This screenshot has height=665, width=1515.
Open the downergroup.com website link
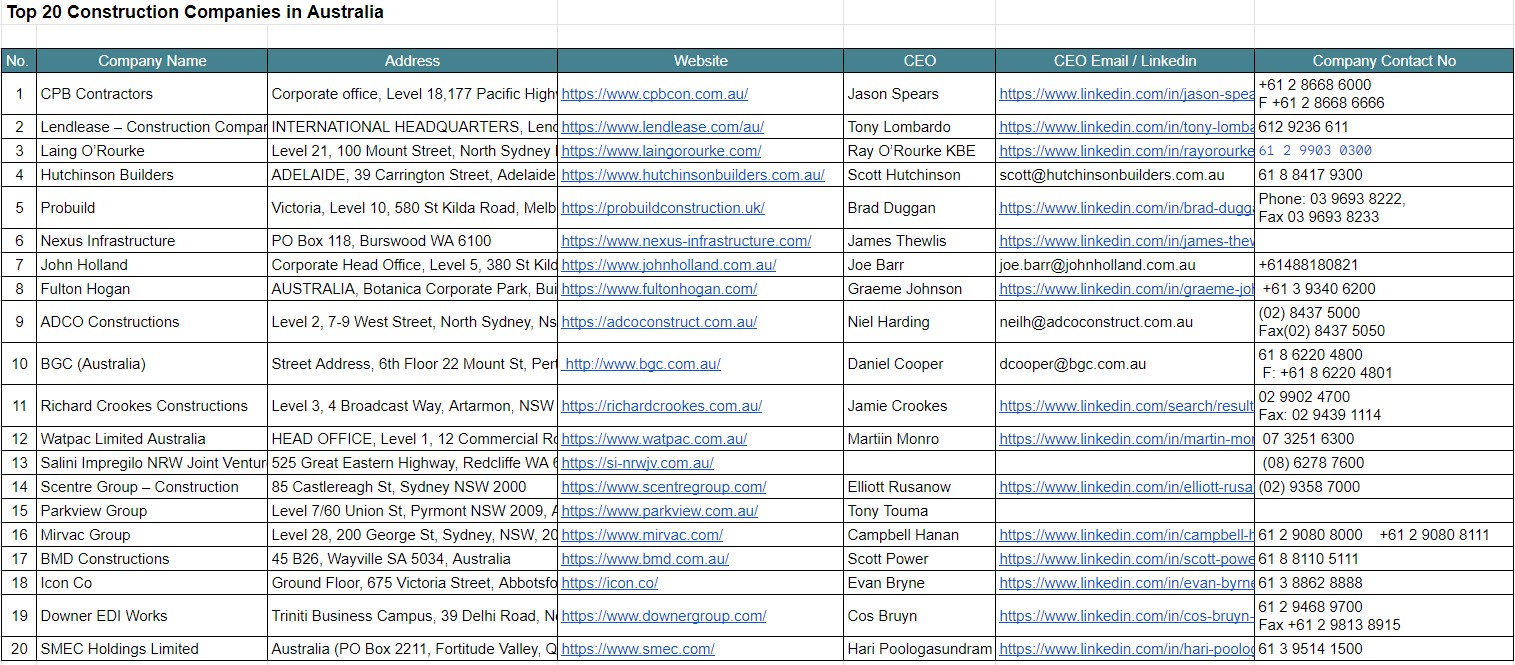(663, 616)
